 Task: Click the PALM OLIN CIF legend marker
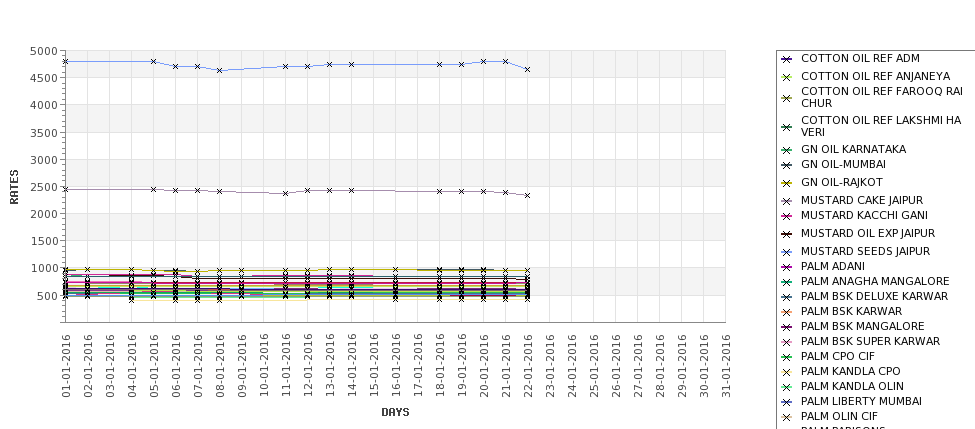tap(787, 417)
